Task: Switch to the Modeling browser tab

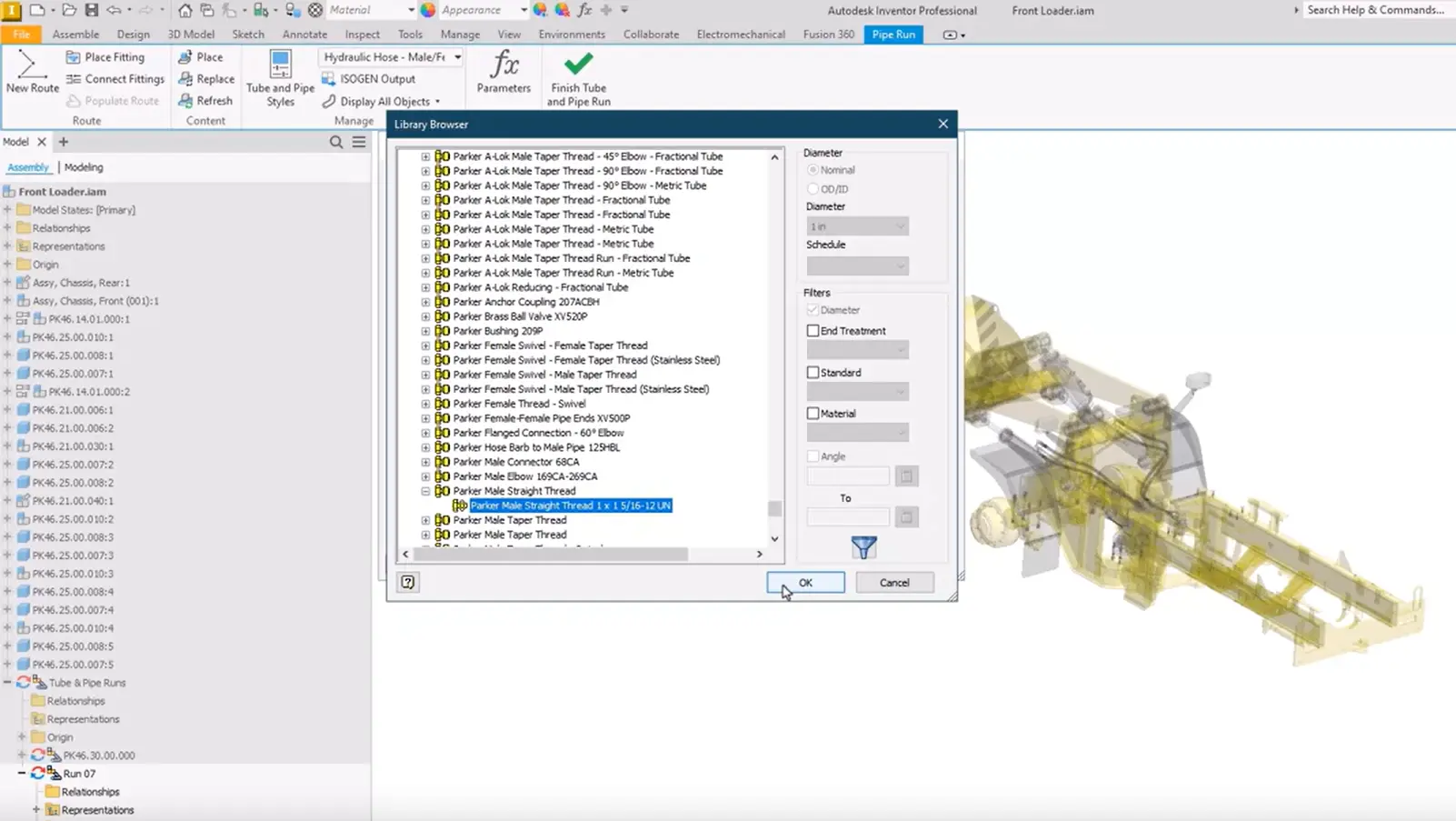Action: pyautogui.click(x=84, y=167)
